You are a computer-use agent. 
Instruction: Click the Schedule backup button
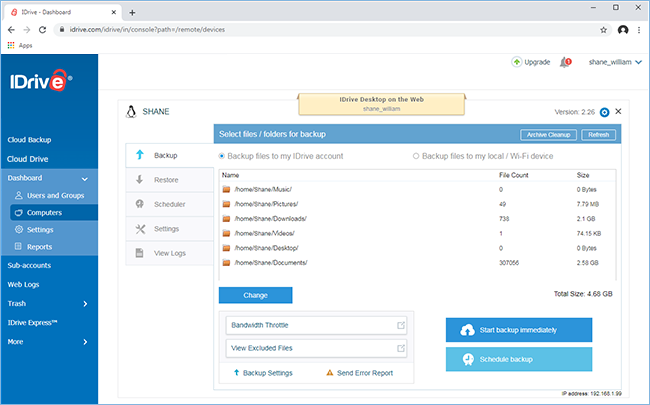tap(519, 359)
